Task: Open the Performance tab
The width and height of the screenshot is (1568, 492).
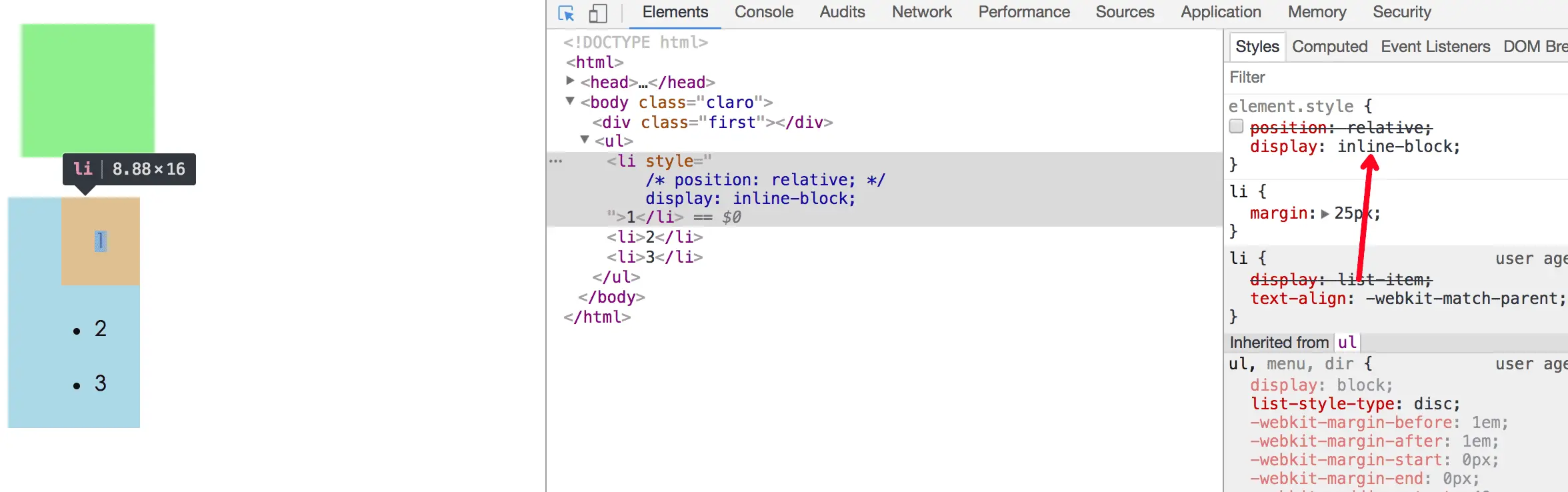Action: point(1023,12)
